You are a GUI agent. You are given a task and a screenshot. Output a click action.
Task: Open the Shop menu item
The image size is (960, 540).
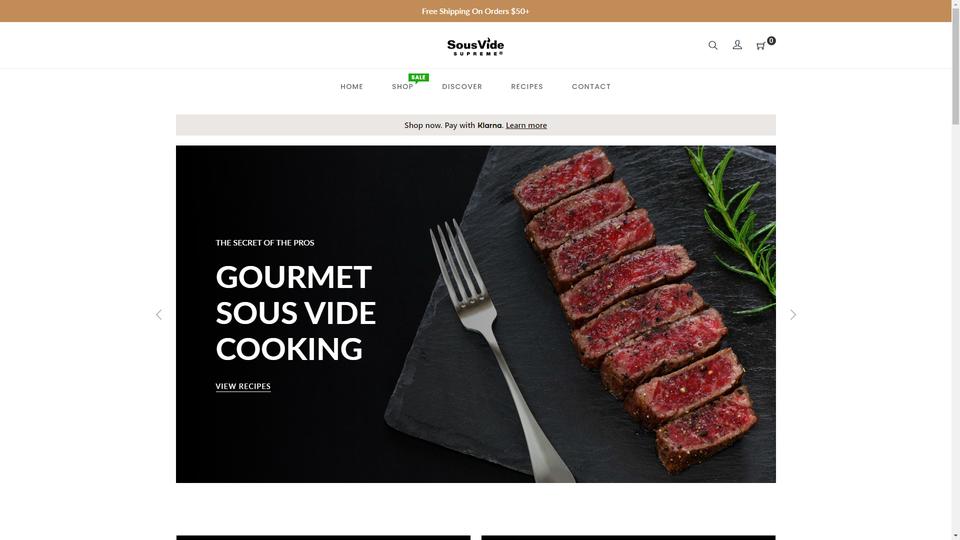point(402,87)
